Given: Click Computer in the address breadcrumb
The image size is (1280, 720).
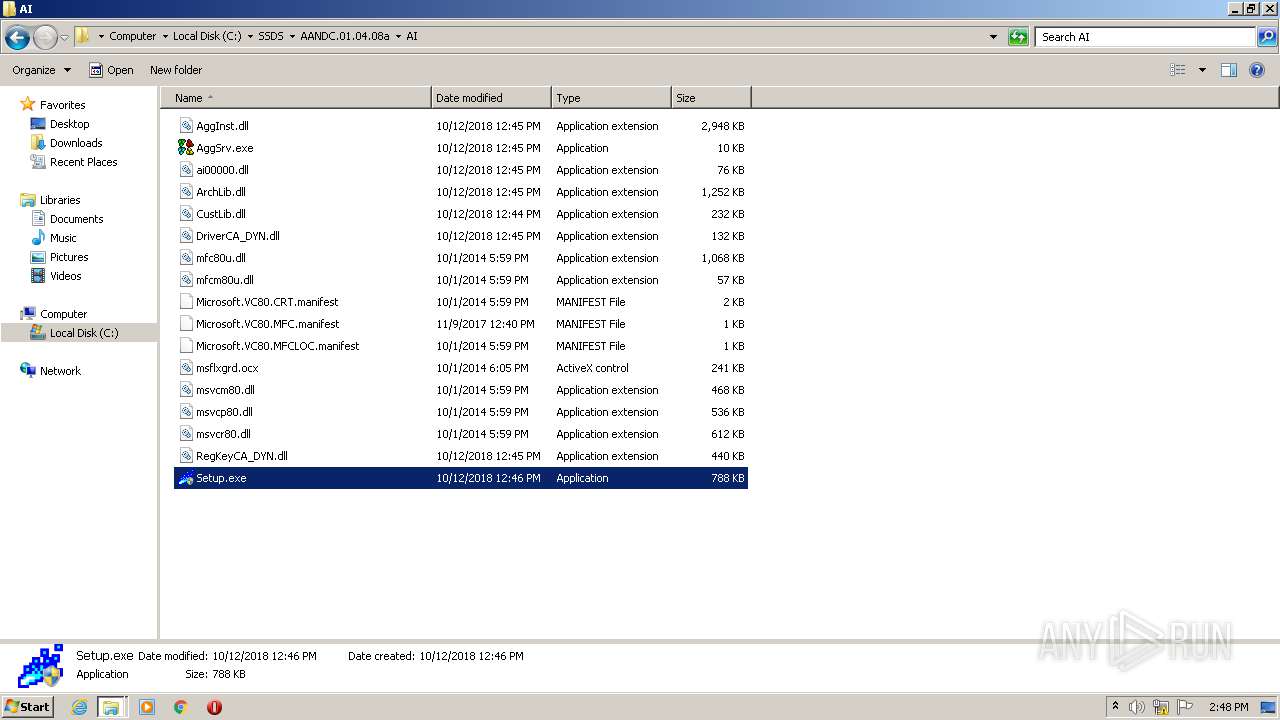Looking at the screenshot, I should point(132,36).
